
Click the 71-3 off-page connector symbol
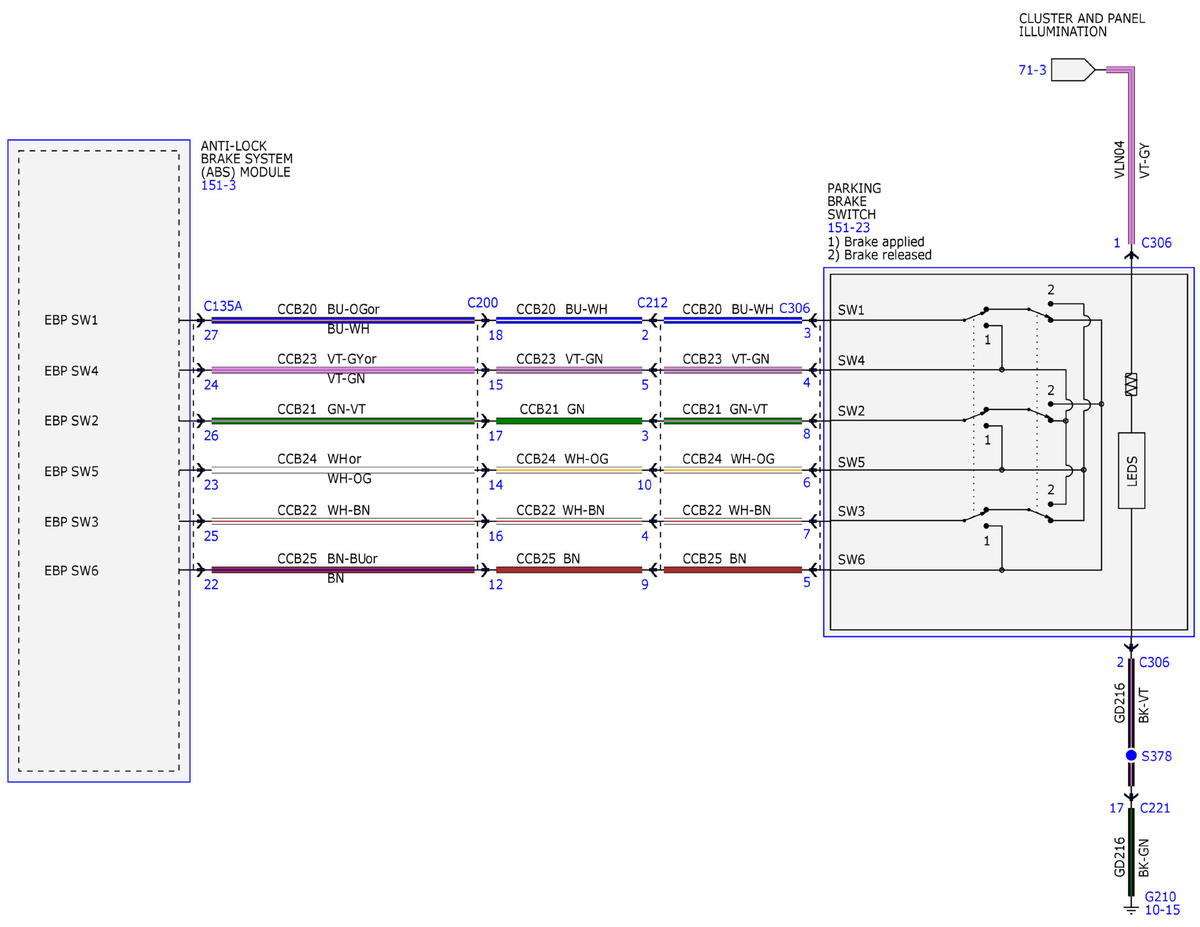[x=1074, y=69]
